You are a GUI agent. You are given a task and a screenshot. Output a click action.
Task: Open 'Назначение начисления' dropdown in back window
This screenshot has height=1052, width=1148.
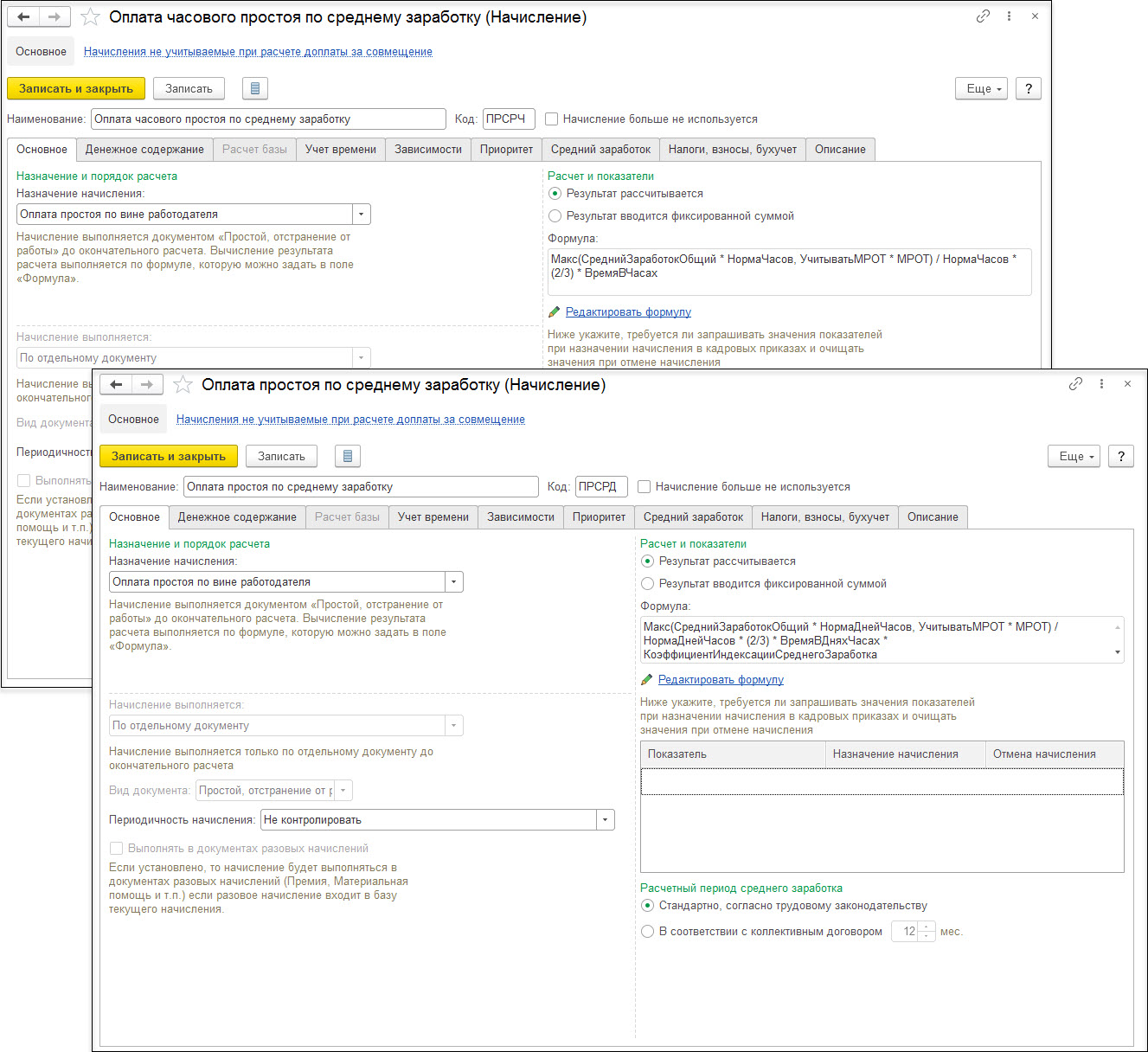click(x=362, y=215)
